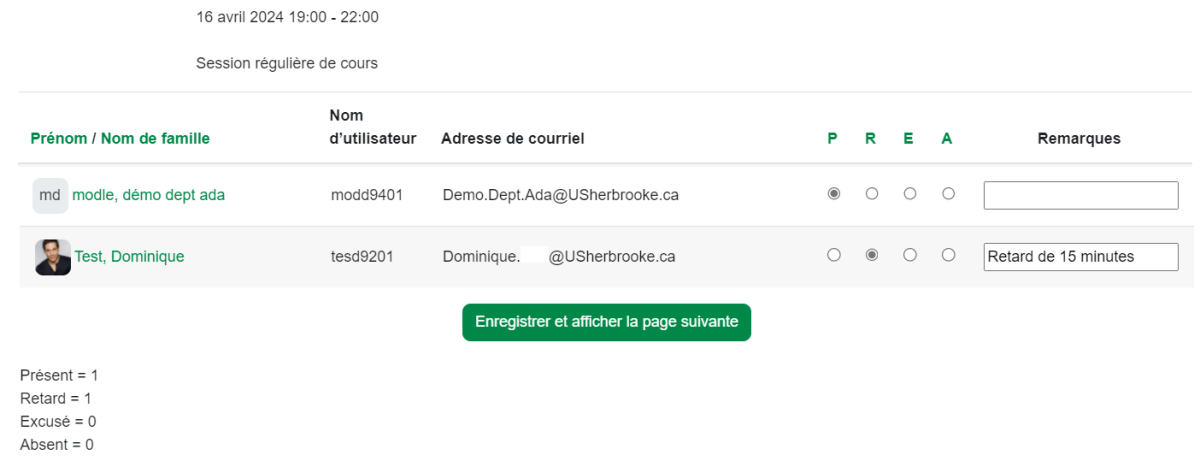Mark modle démo dept ada as Absent

tap(948, 194)
